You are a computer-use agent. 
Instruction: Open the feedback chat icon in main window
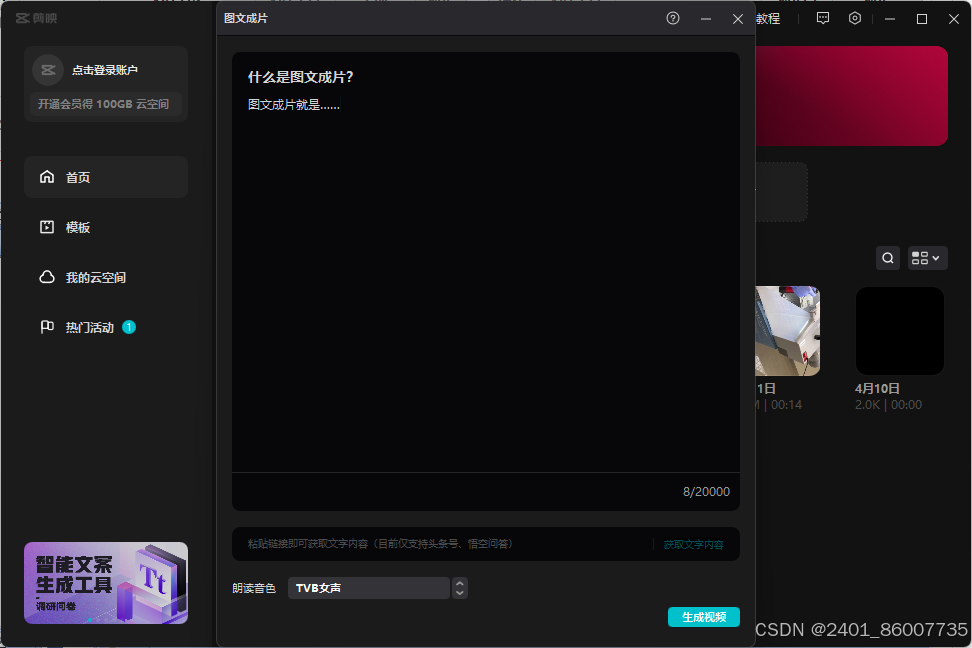[823, 19]
